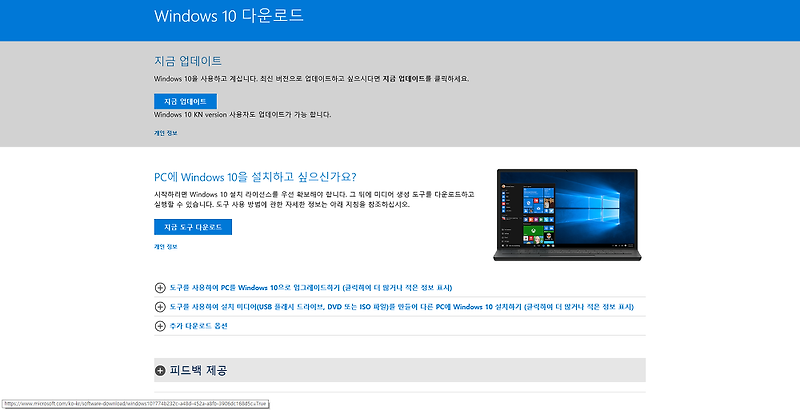Click the Windows 10 laptop image
This screenshot has width=800, height=410.
click(x=567, y=215)
